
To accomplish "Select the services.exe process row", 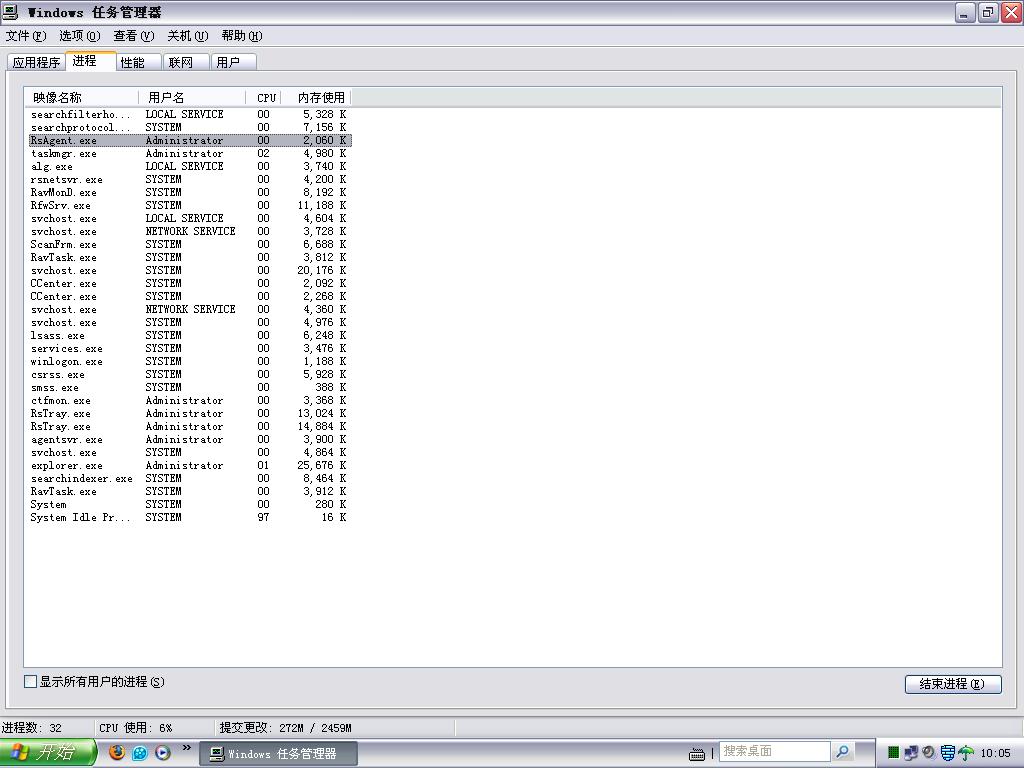I will tap(189, 349).
